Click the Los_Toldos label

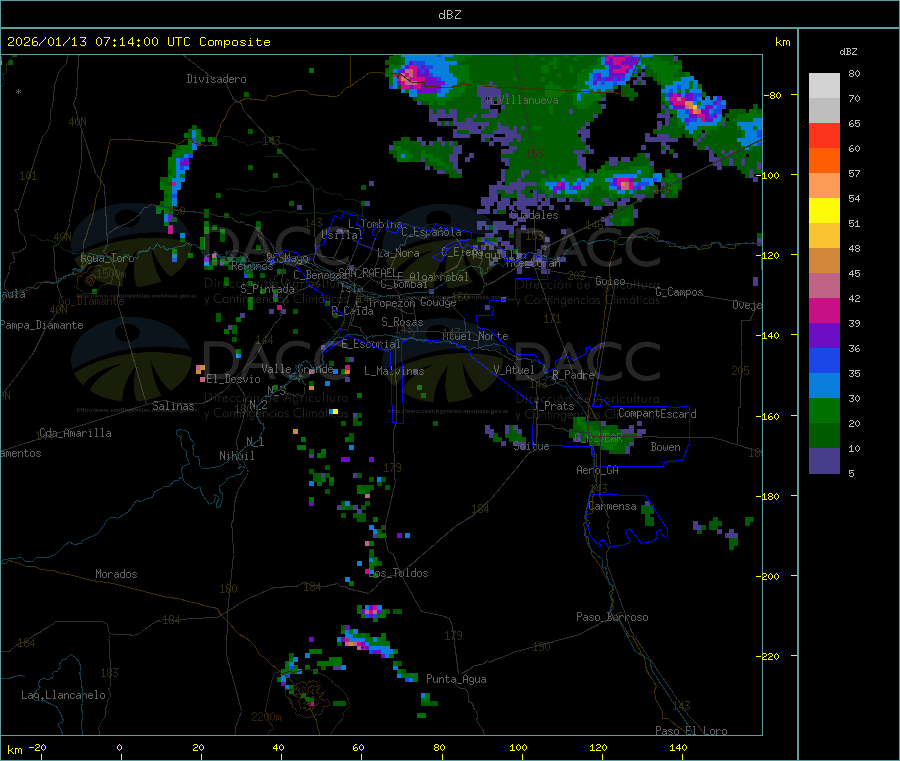(398, 573)
